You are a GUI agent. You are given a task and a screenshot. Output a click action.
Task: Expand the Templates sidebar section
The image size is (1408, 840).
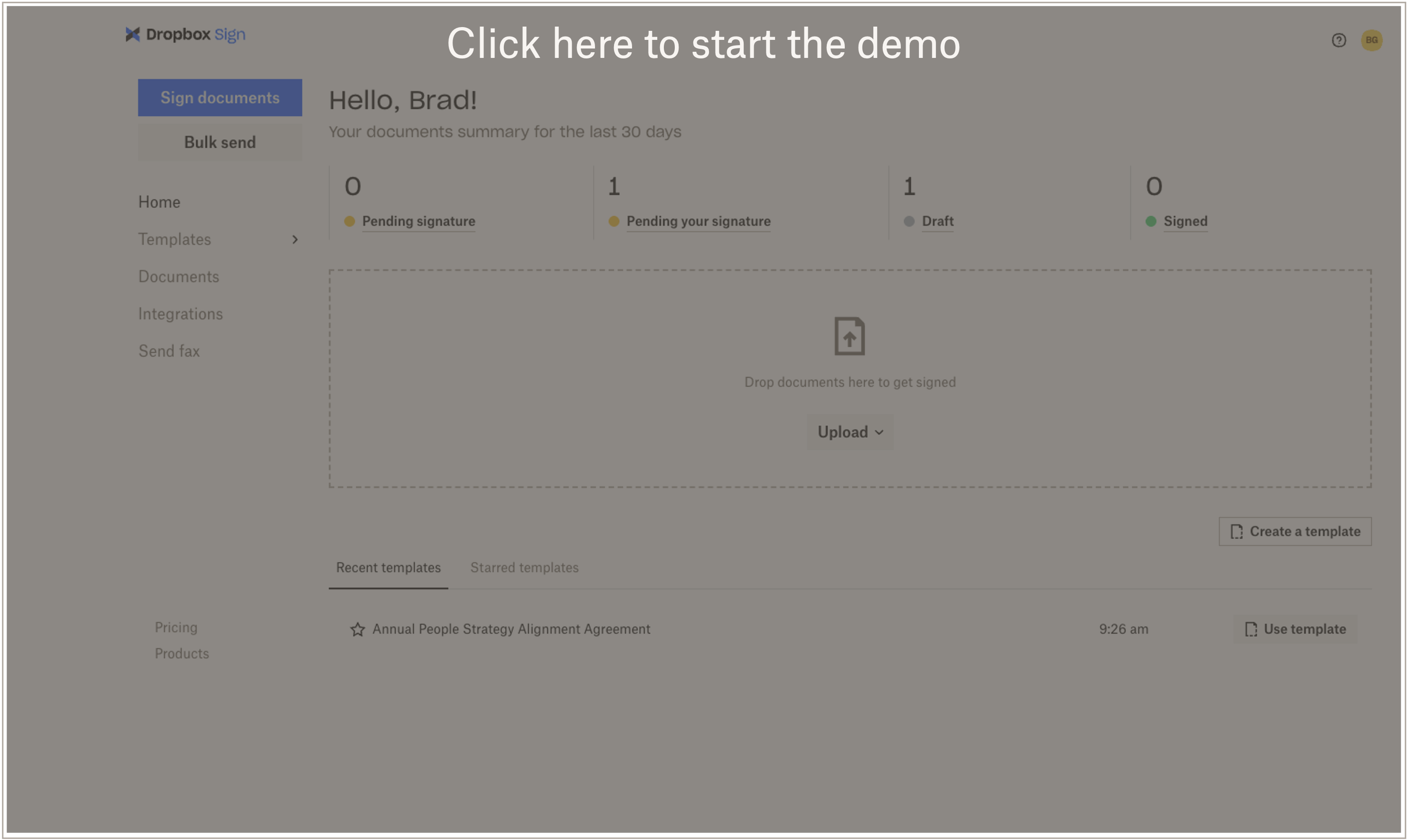click(x=295, y=239)
